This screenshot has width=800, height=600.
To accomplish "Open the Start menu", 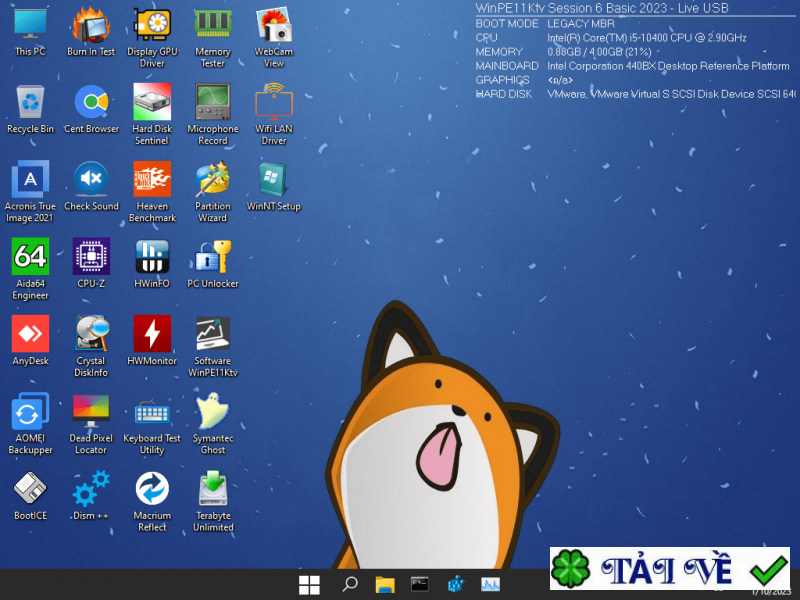I will pos(309,583).
